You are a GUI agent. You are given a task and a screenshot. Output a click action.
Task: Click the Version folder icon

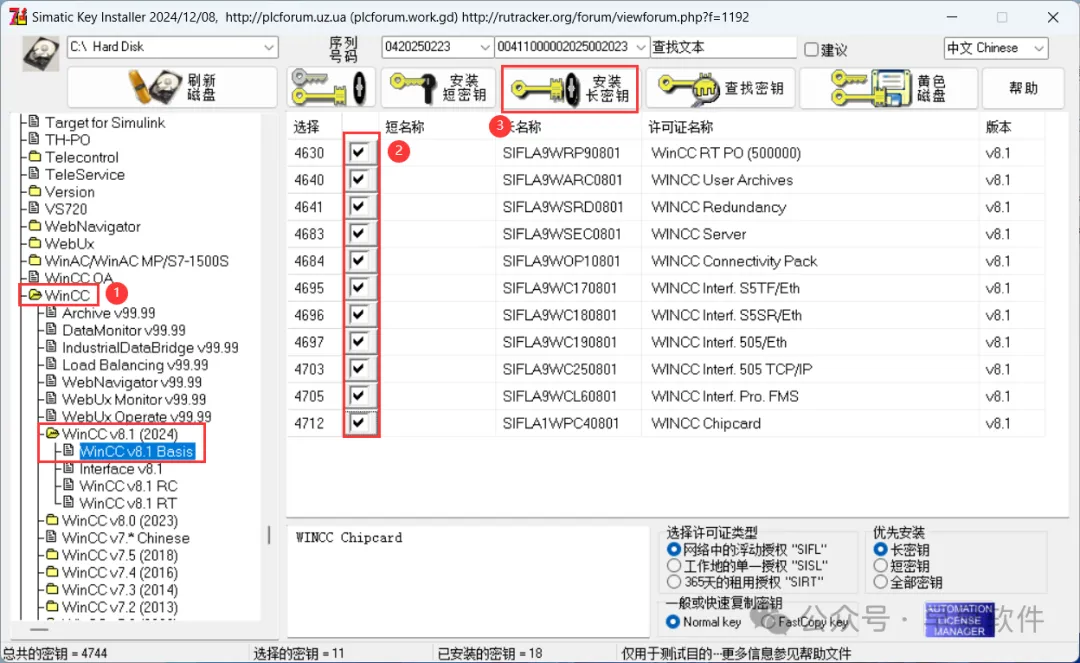point(34,191)
